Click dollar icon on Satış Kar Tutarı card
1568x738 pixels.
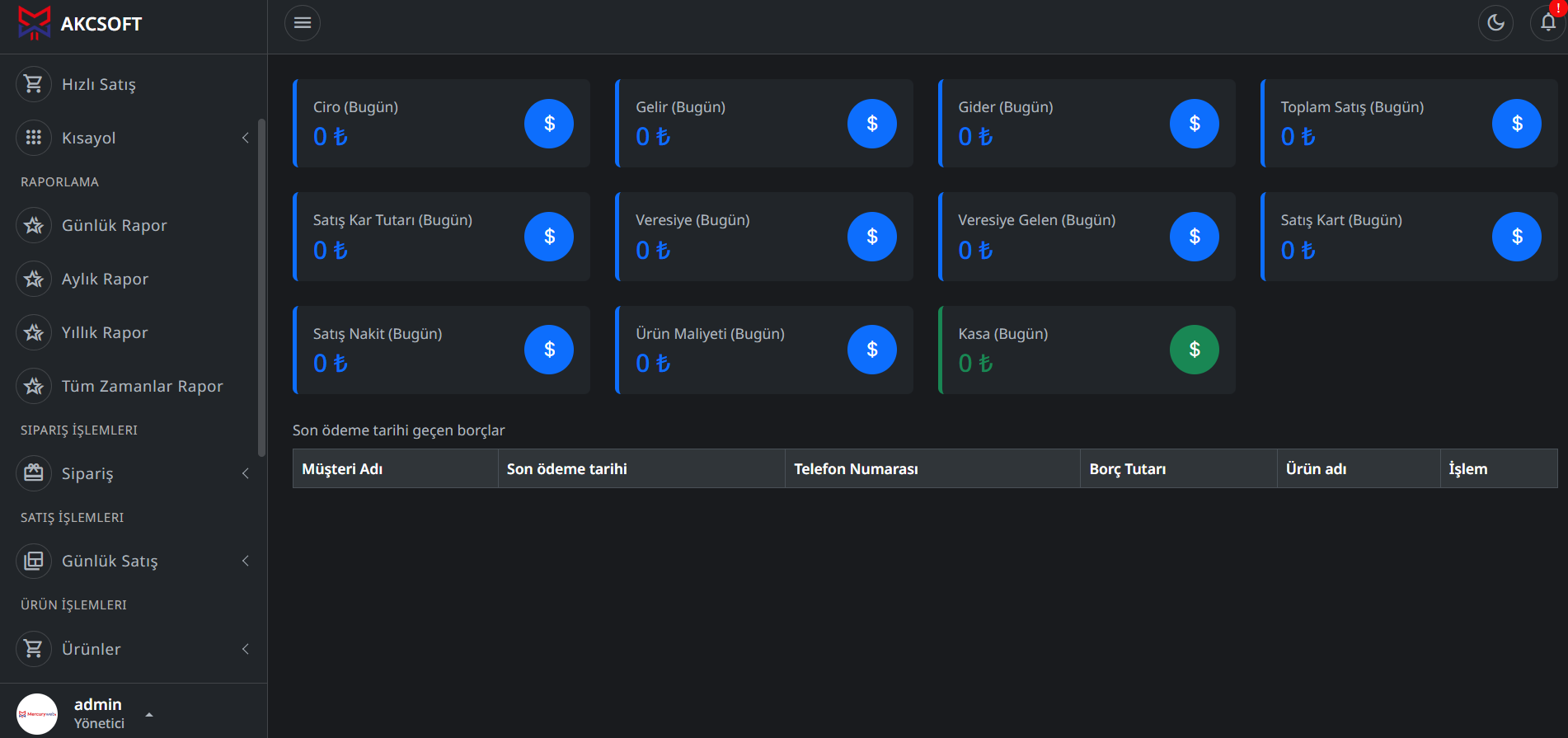tap(549, 237)
